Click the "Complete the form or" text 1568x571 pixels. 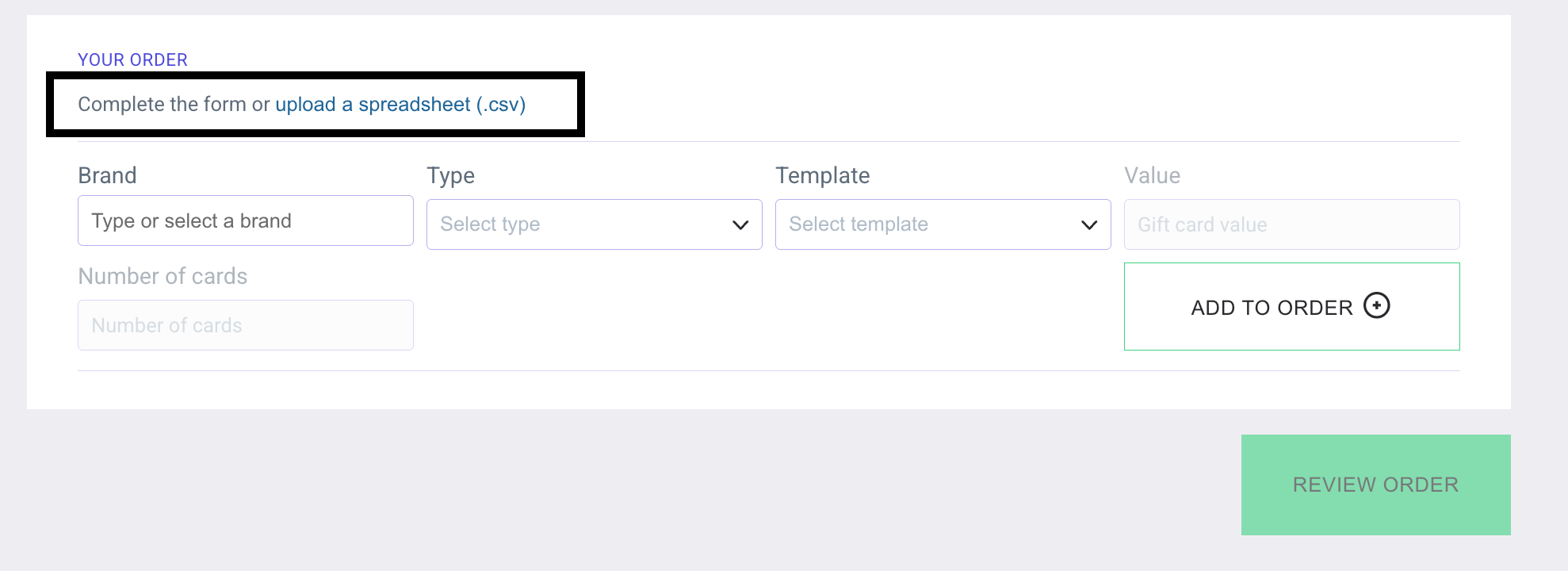(174, 105)
